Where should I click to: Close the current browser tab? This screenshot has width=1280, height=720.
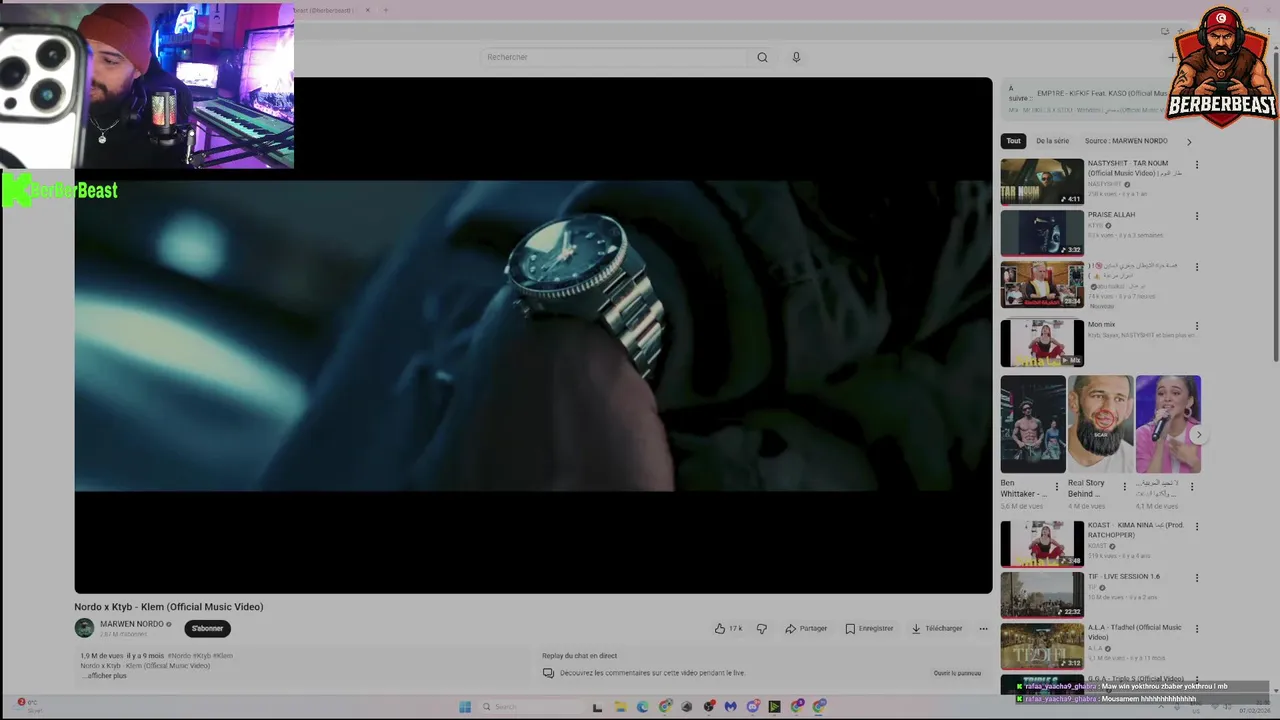(367, 10)
